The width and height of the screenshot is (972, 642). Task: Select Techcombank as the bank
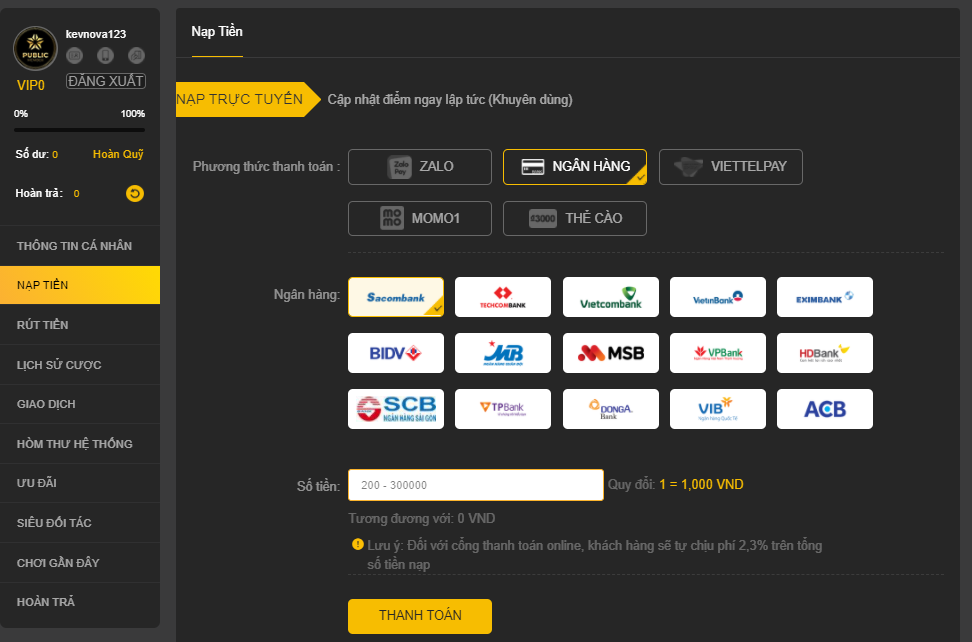pyautogui.click(x=503, y=297)
